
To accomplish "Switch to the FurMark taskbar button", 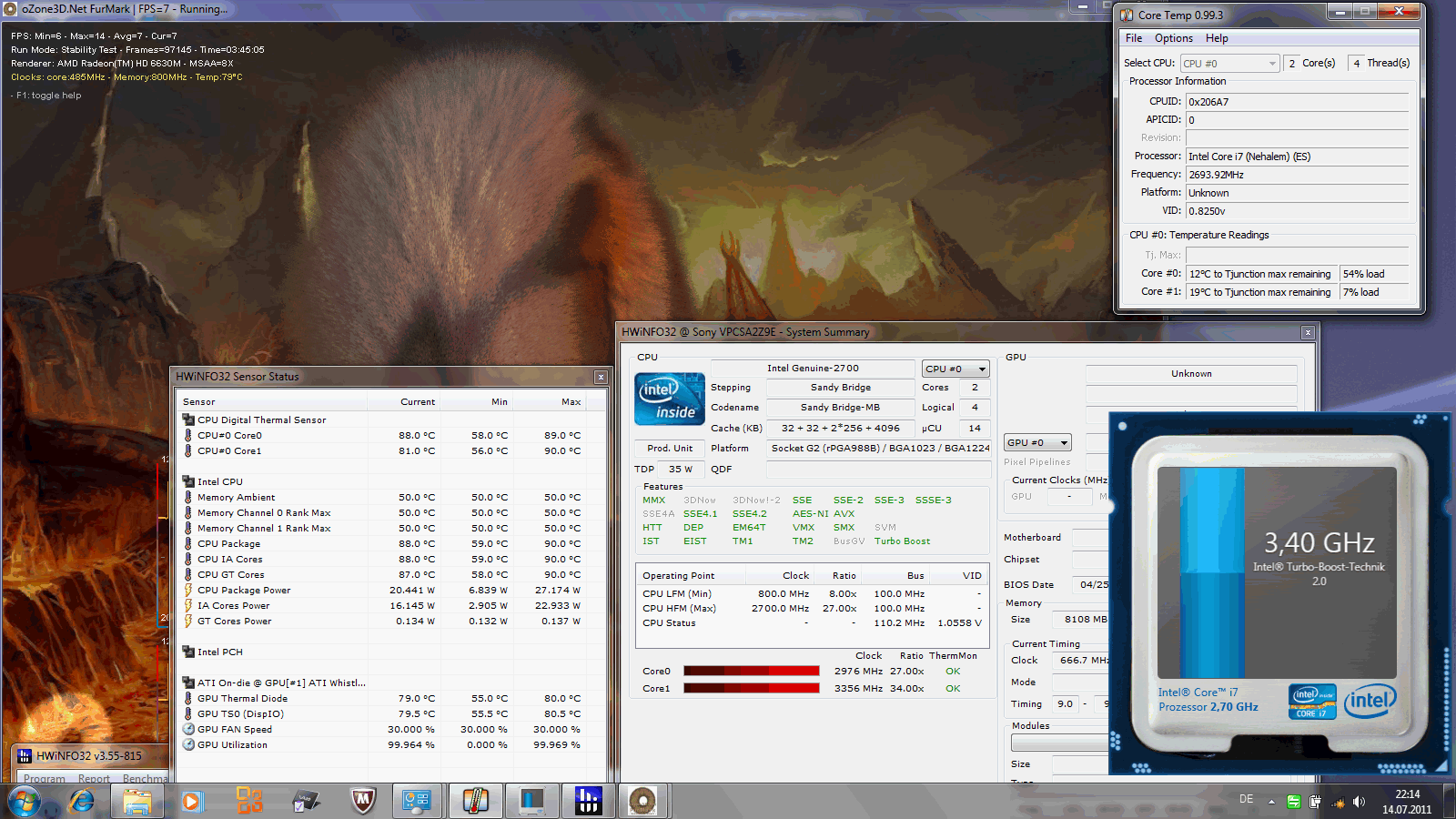I will (642, 801).
